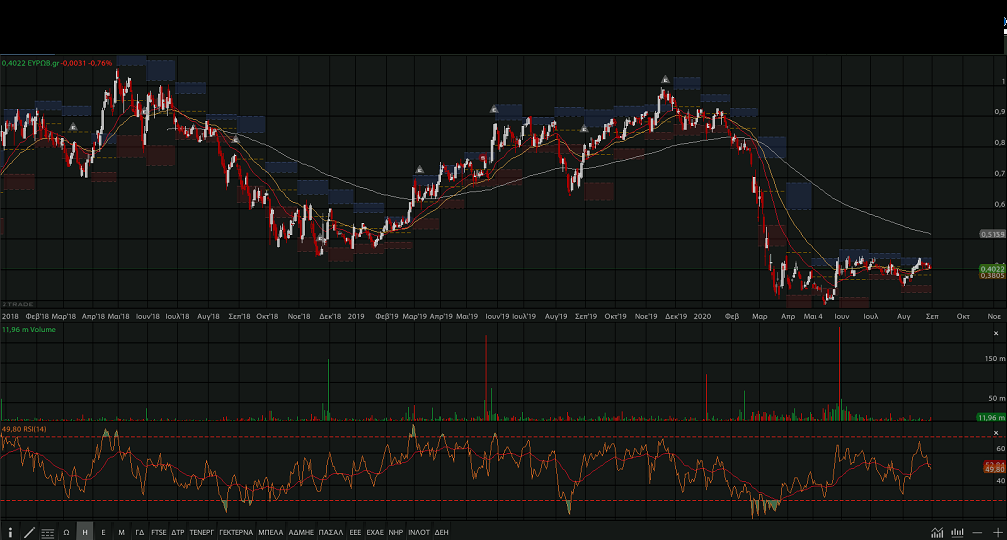Select the Ω timeframe button
This screenshot has width=1007, height=540.
66,532
